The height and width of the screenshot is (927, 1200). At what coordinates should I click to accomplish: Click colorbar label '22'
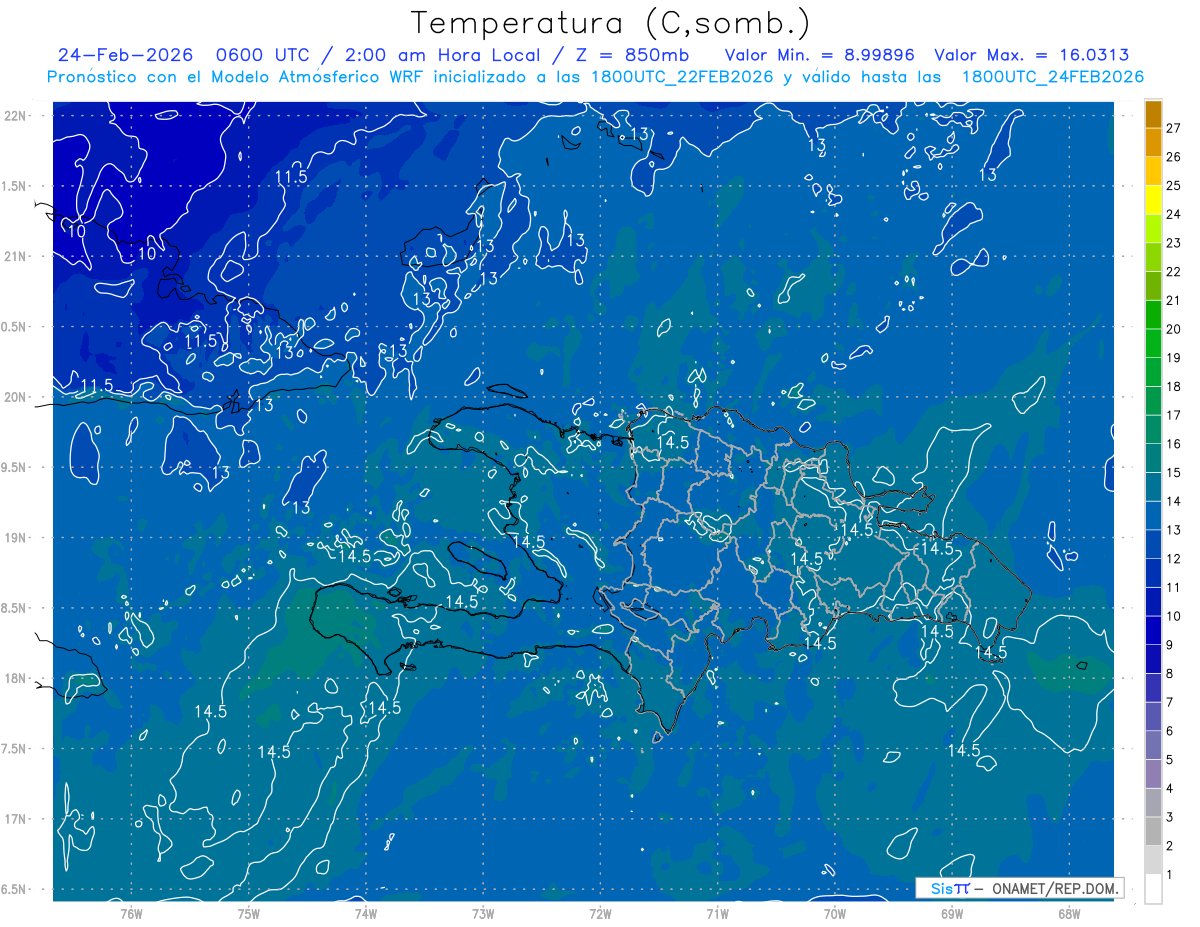[x=1173, y=272]
